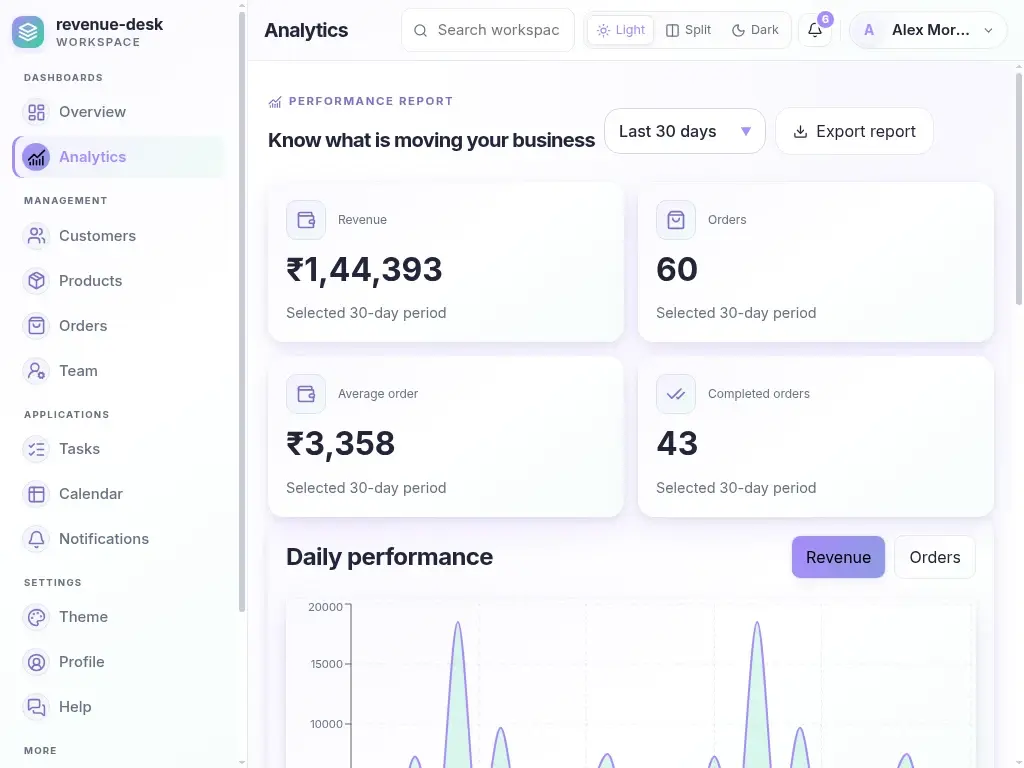Click the Performance Report chart icon
The width and height of the screenshot is (1024, 768).
tap(275, 102)
